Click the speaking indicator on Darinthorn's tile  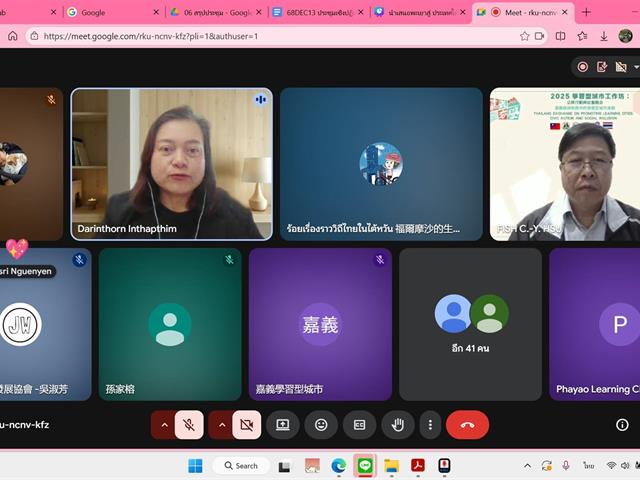[x=260, y=99]
